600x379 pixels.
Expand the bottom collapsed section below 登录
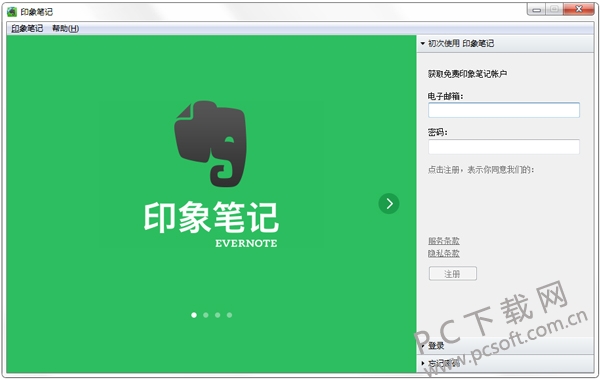click(505, 363)
